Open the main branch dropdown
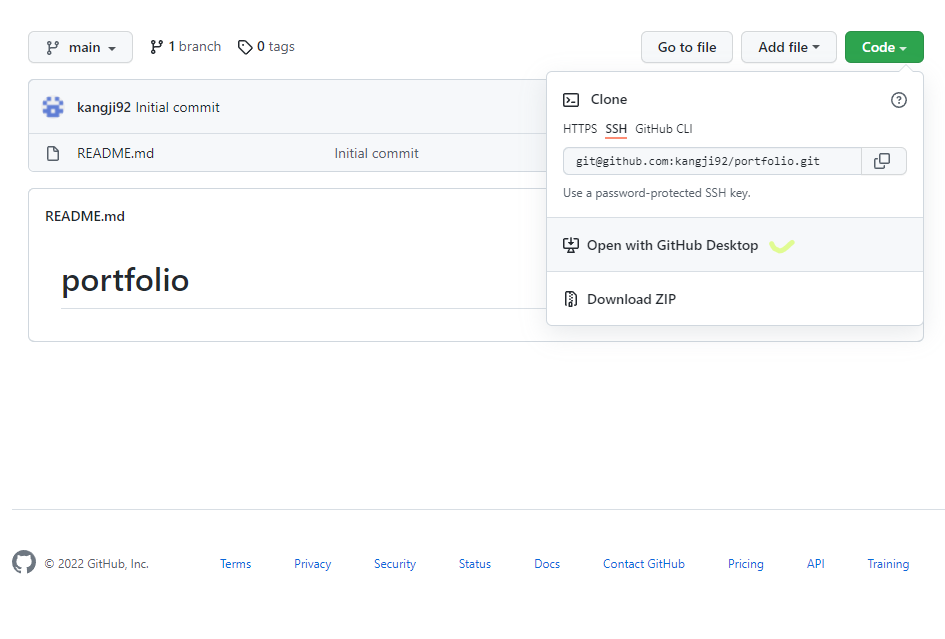 click(80, 47)
